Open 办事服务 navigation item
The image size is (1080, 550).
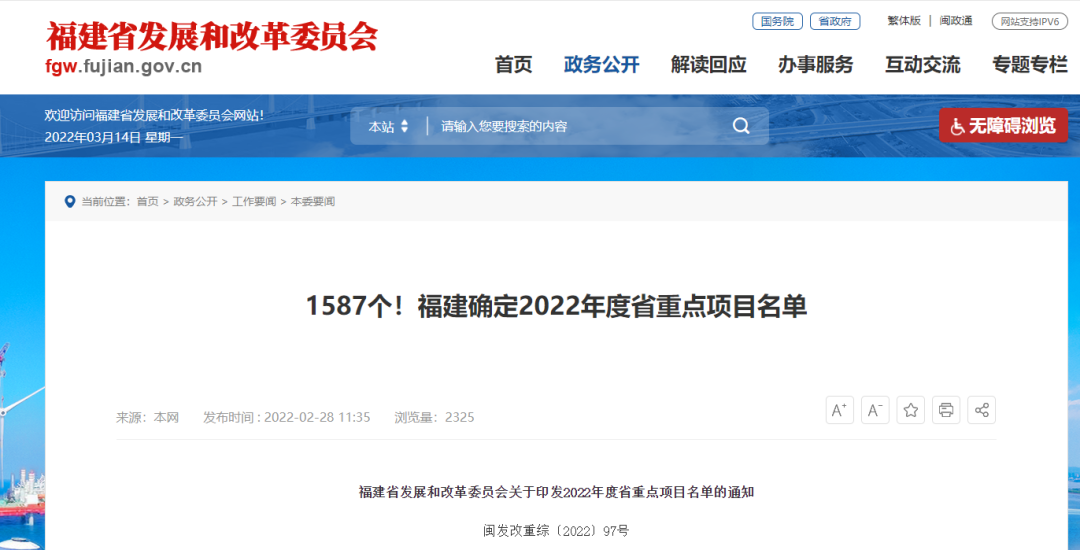click(x=815, y=65)
